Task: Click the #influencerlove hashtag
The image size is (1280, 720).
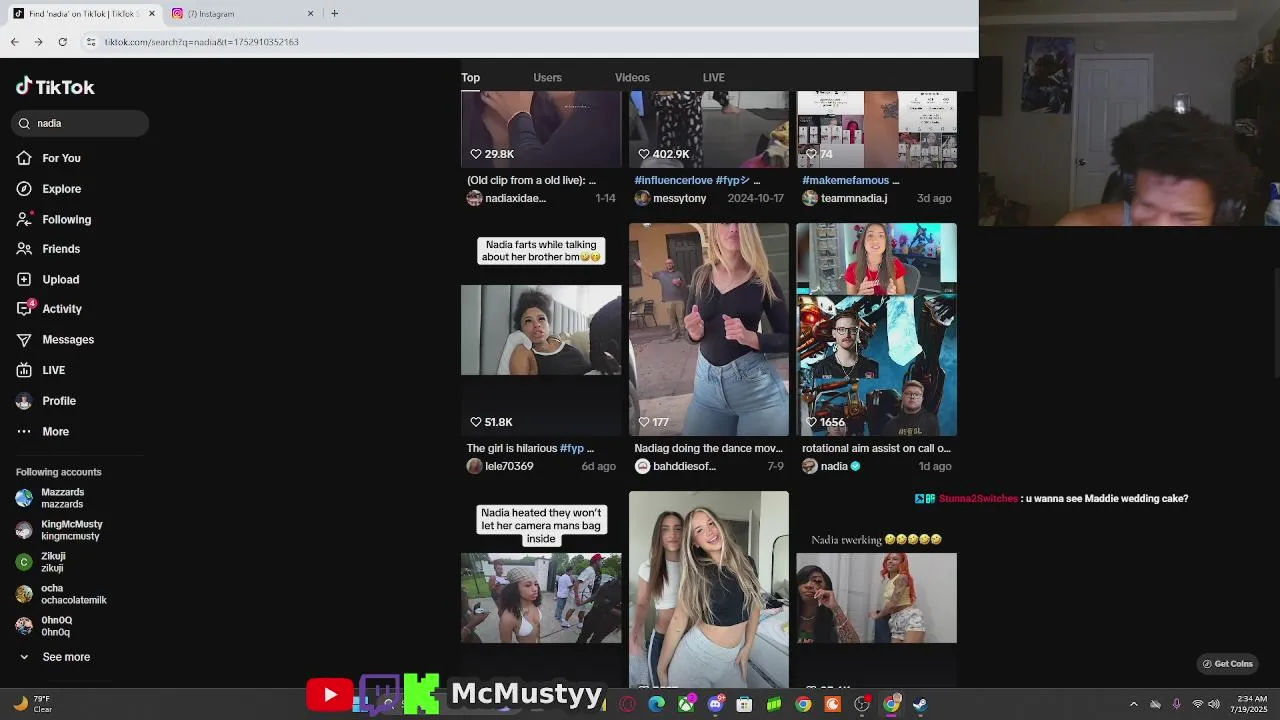Action: [673, 180]
